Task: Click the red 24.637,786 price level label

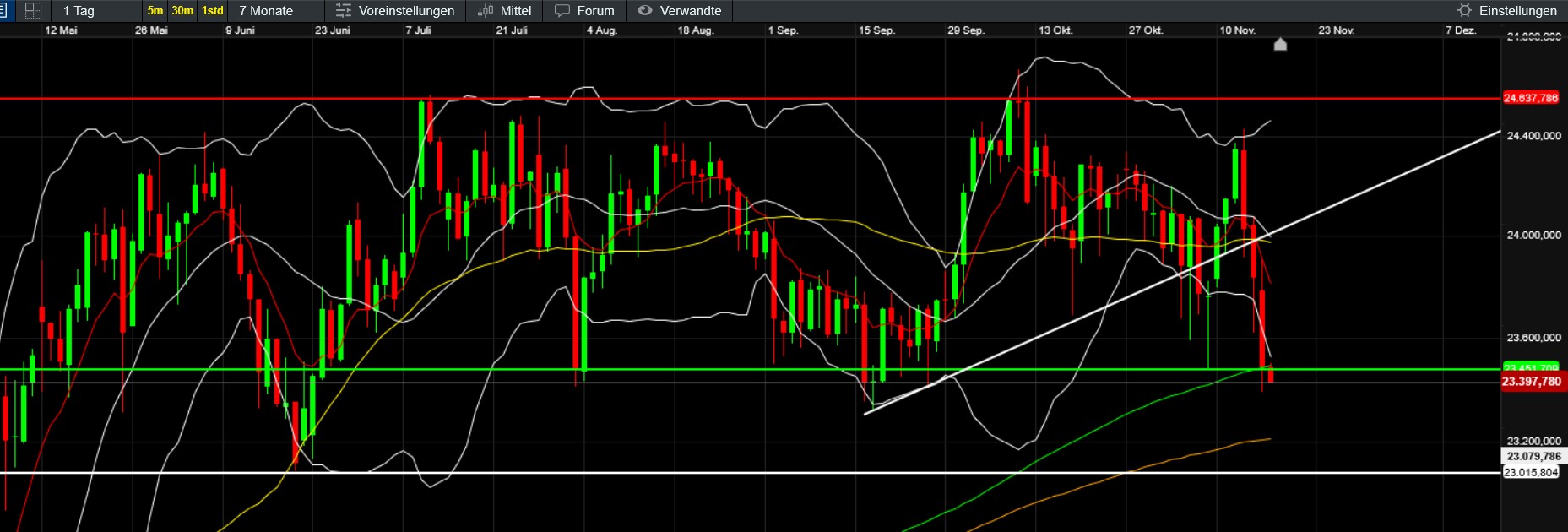Action: pos(1530,98)
